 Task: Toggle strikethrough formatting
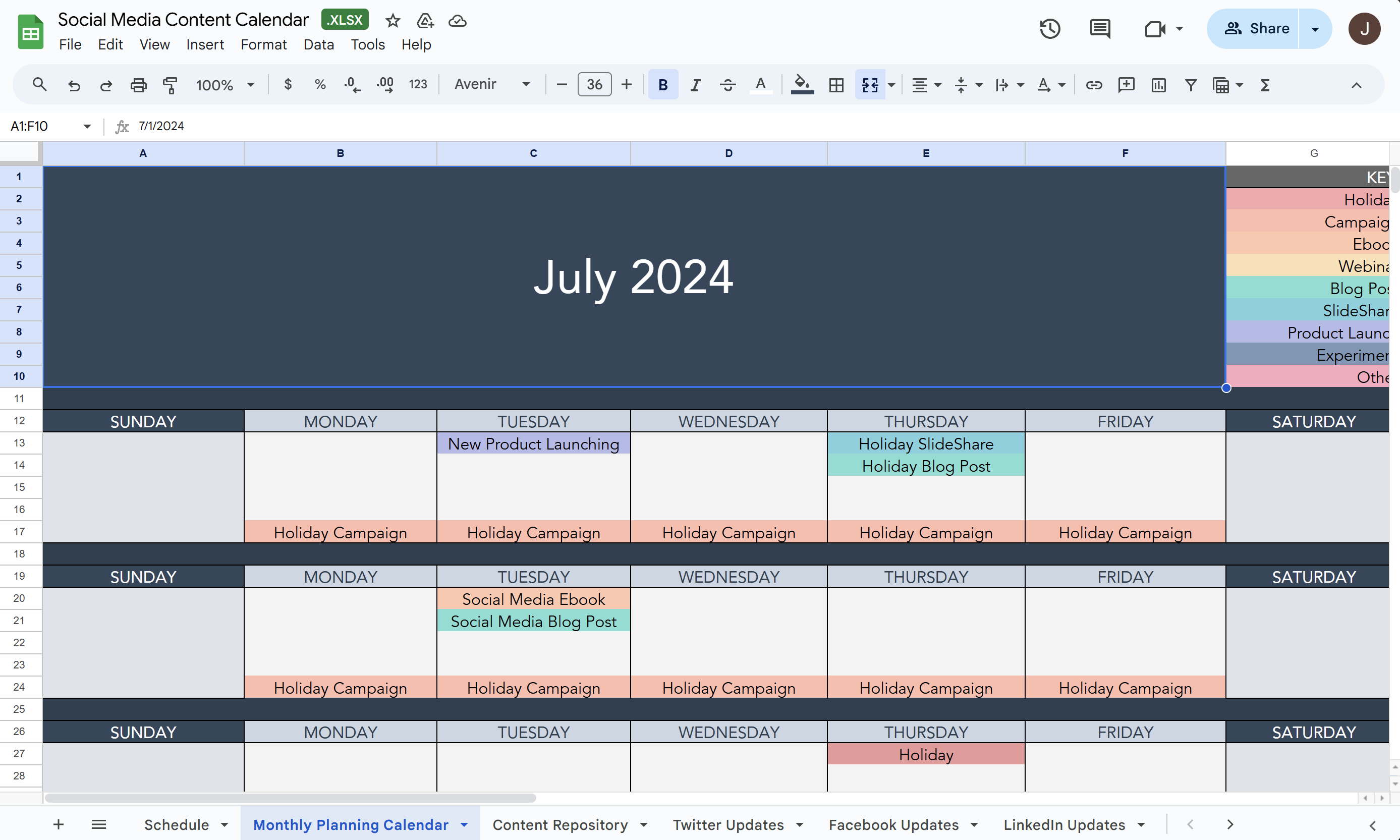(727, 85)
